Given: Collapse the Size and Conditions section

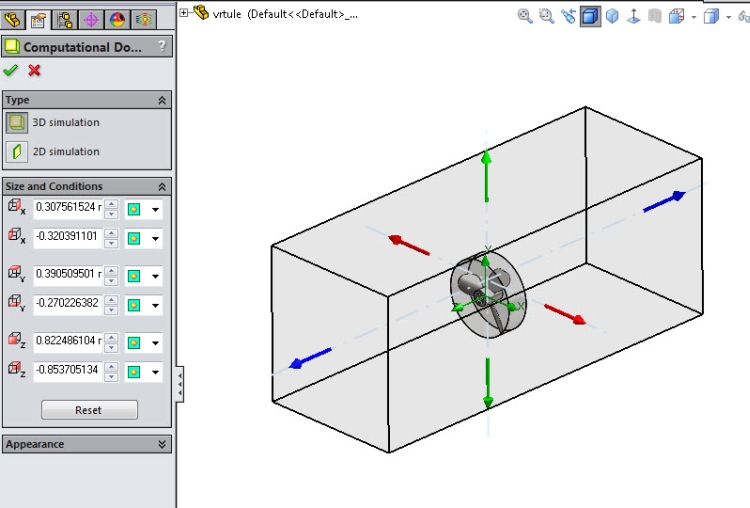Looking at the screenshot, I should pos(162,187).
